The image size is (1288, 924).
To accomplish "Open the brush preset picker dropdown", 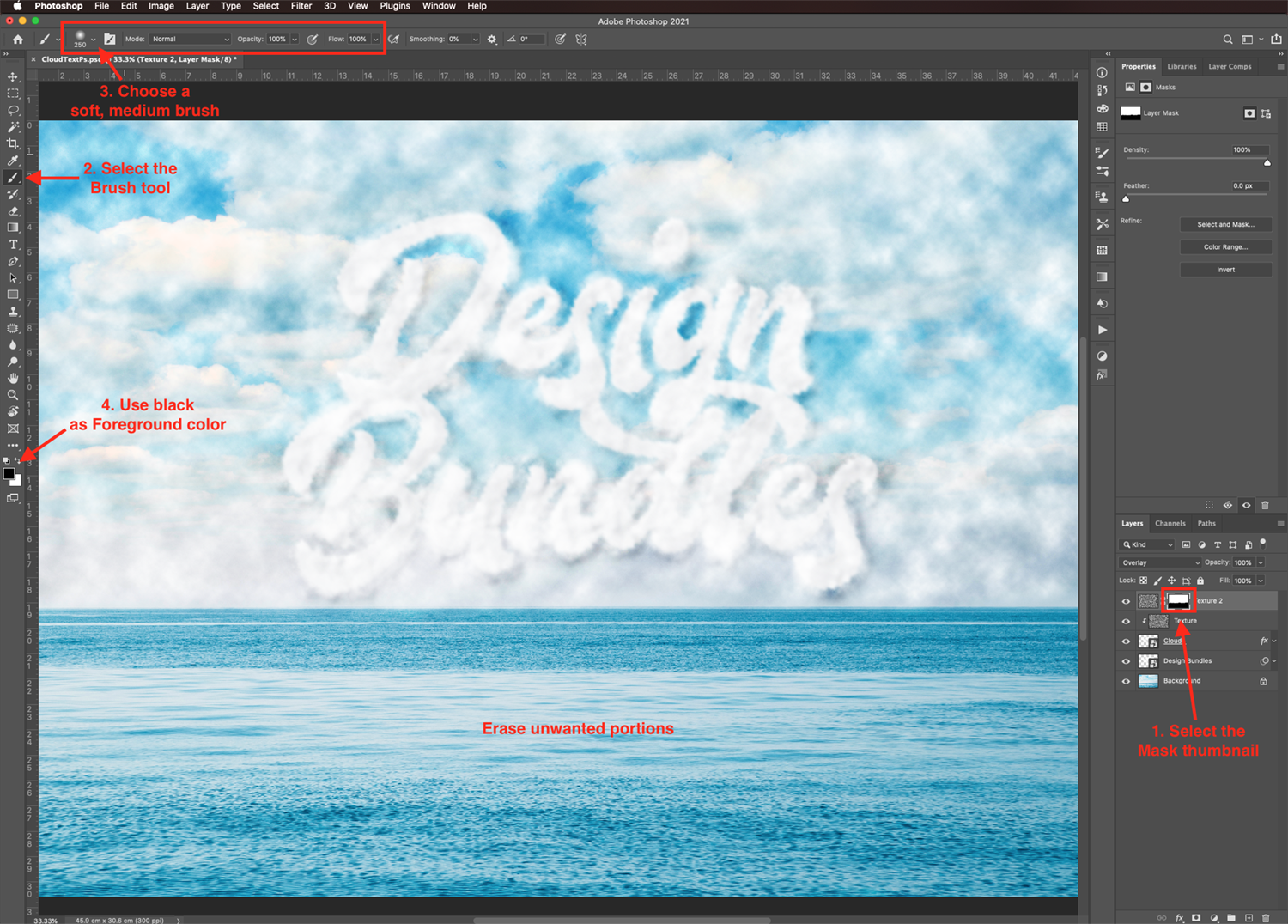I will pos(94,40).
